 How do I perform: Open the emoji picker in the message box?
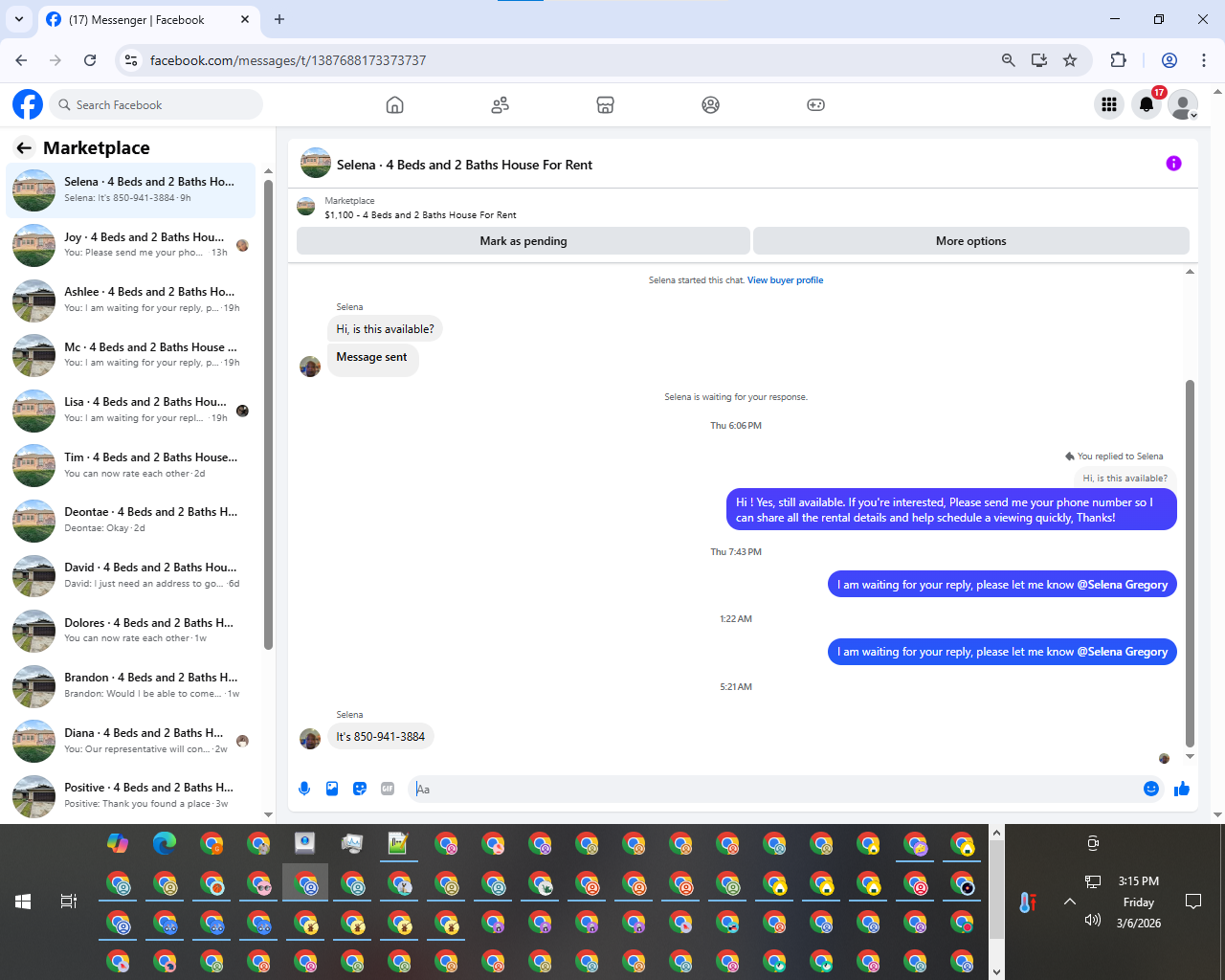pyautogui.click(x=1151, y=789)
